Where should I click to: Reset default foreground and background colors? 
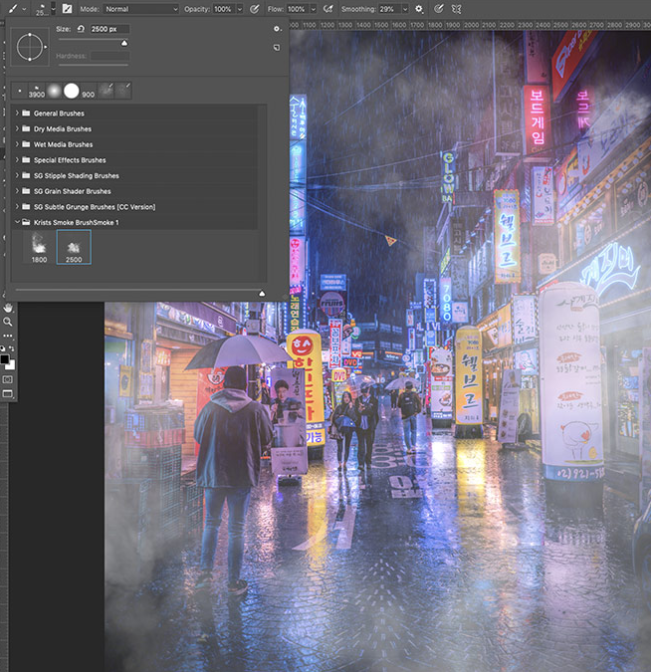pos(3,348)
